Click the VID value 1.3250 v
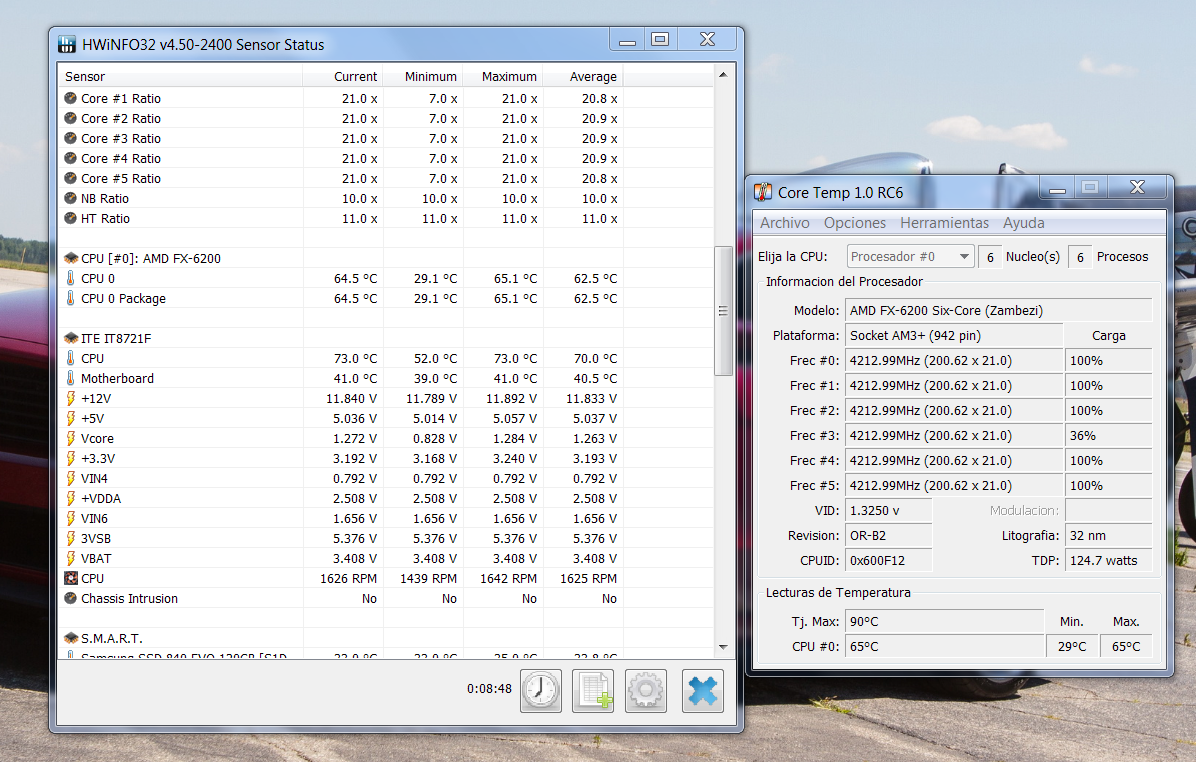This screenshot has height=762, width=1196. pyautogui.click(x=889, y=510)
